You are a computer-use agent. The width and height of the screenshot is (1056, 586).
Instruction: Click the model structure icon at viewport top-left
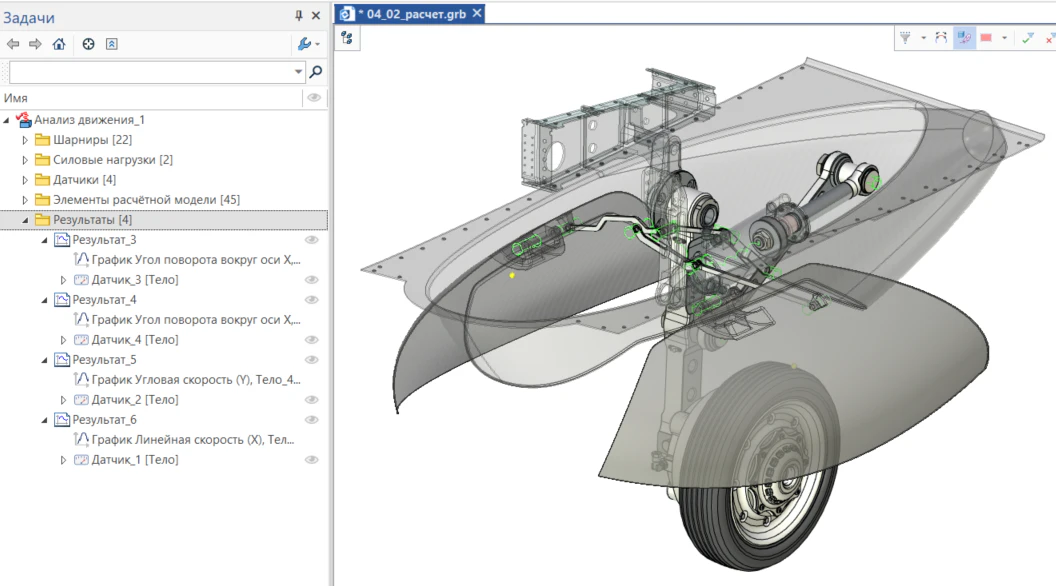(x=347, y=38)
